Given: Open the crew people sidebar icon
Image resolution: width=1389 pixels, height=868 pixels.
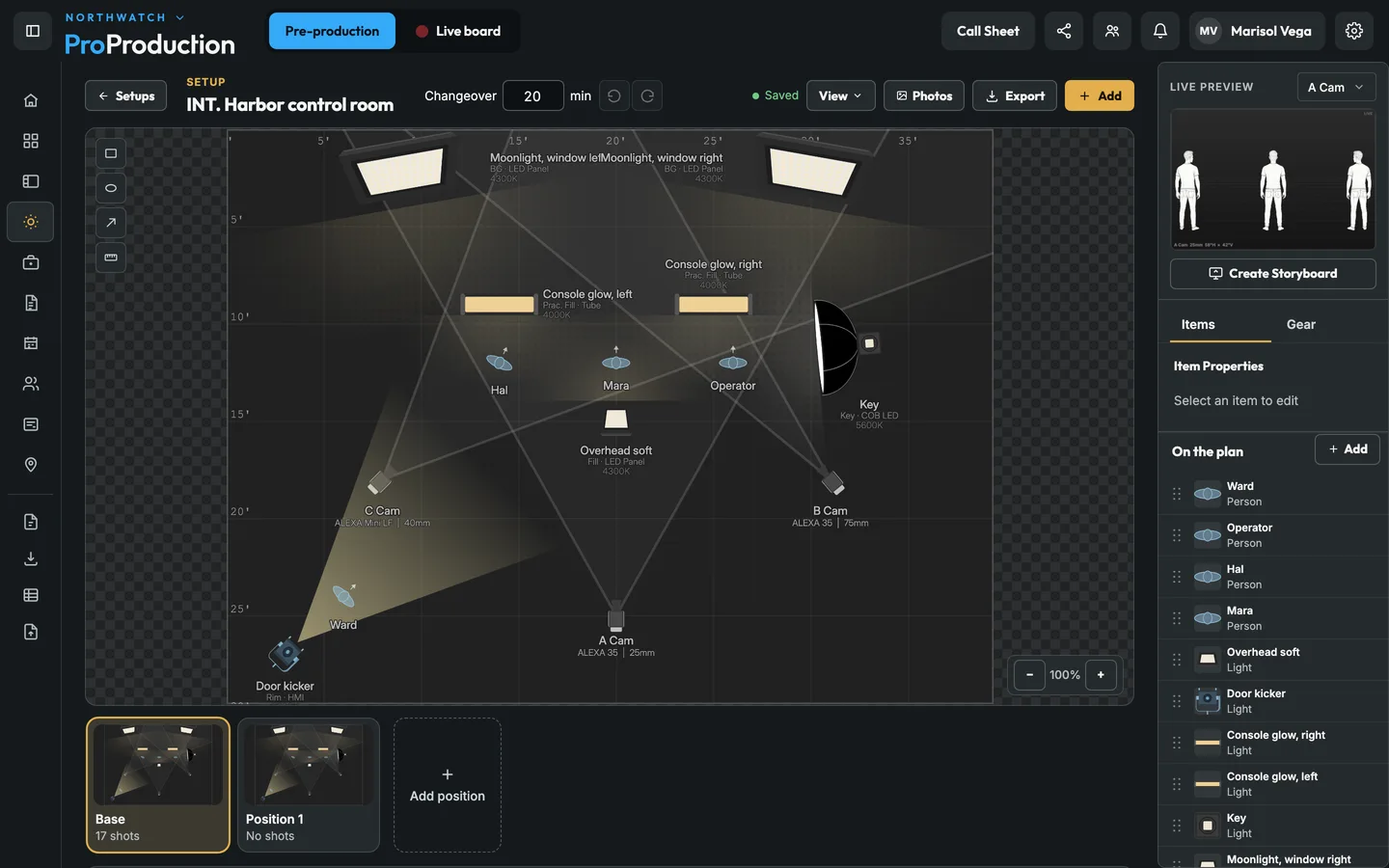Looking at the screenshot, I should [x=31, y=384].
